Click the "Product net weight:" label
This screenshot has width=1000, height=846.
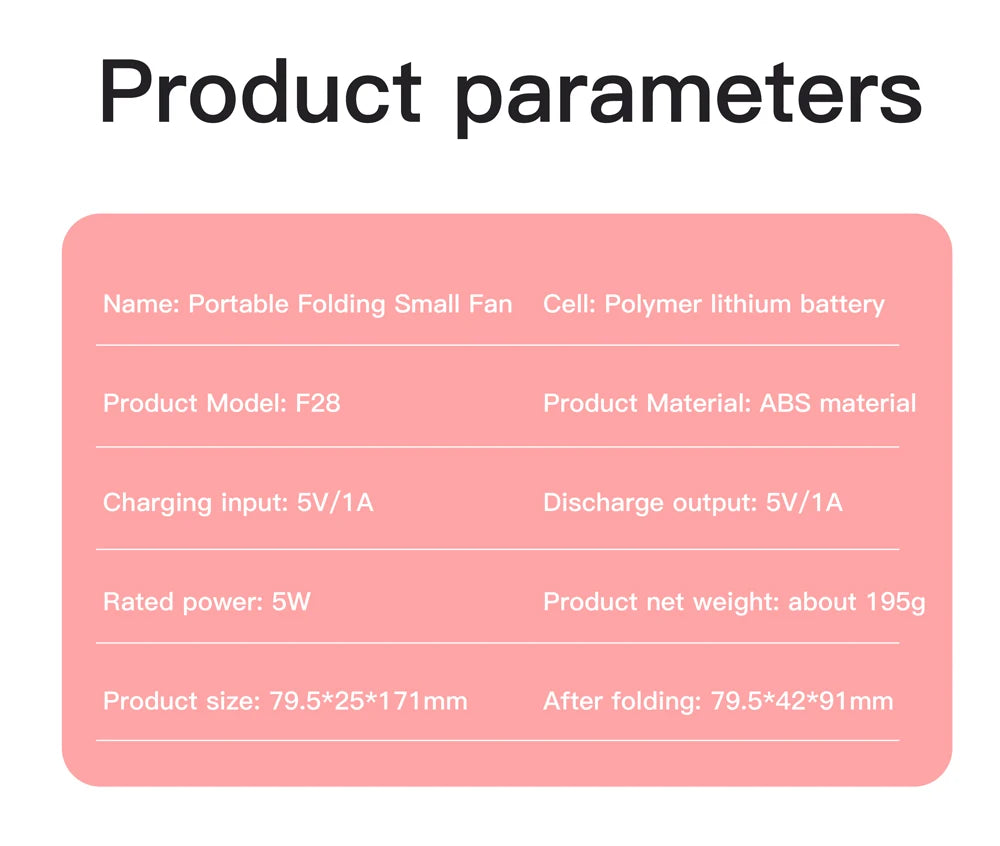[661, 602]
